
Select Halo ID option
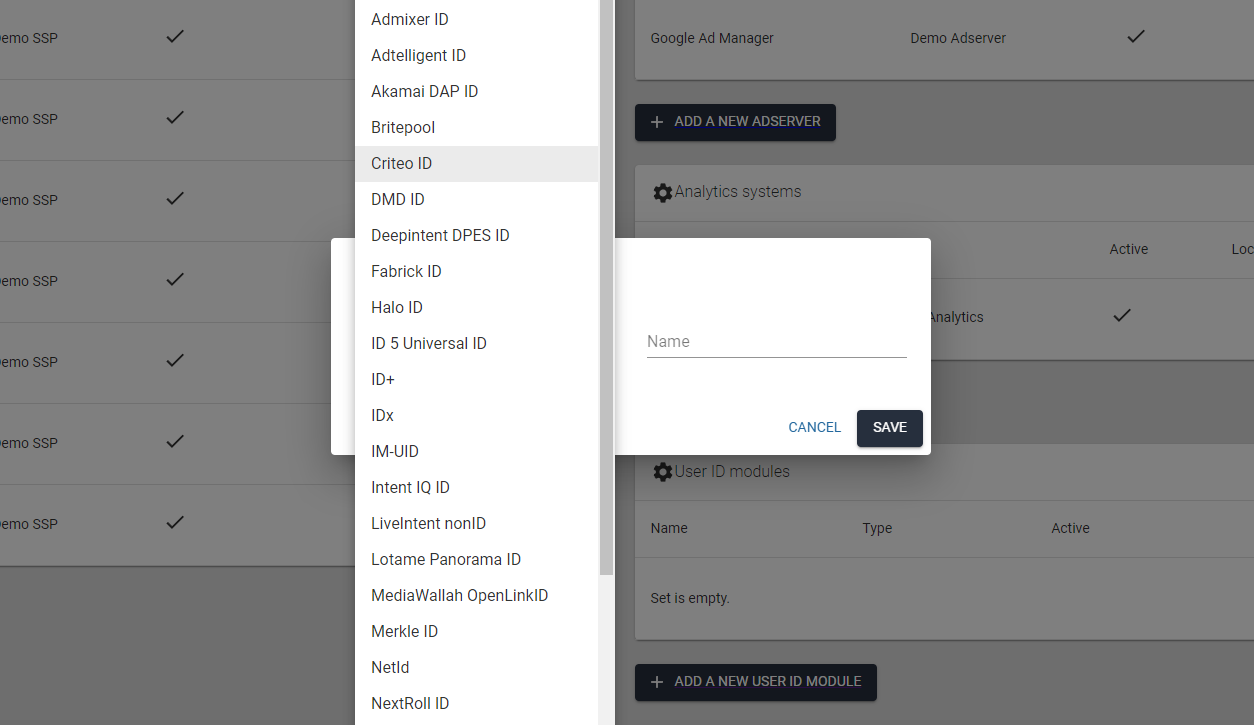(x=477, y=308)
